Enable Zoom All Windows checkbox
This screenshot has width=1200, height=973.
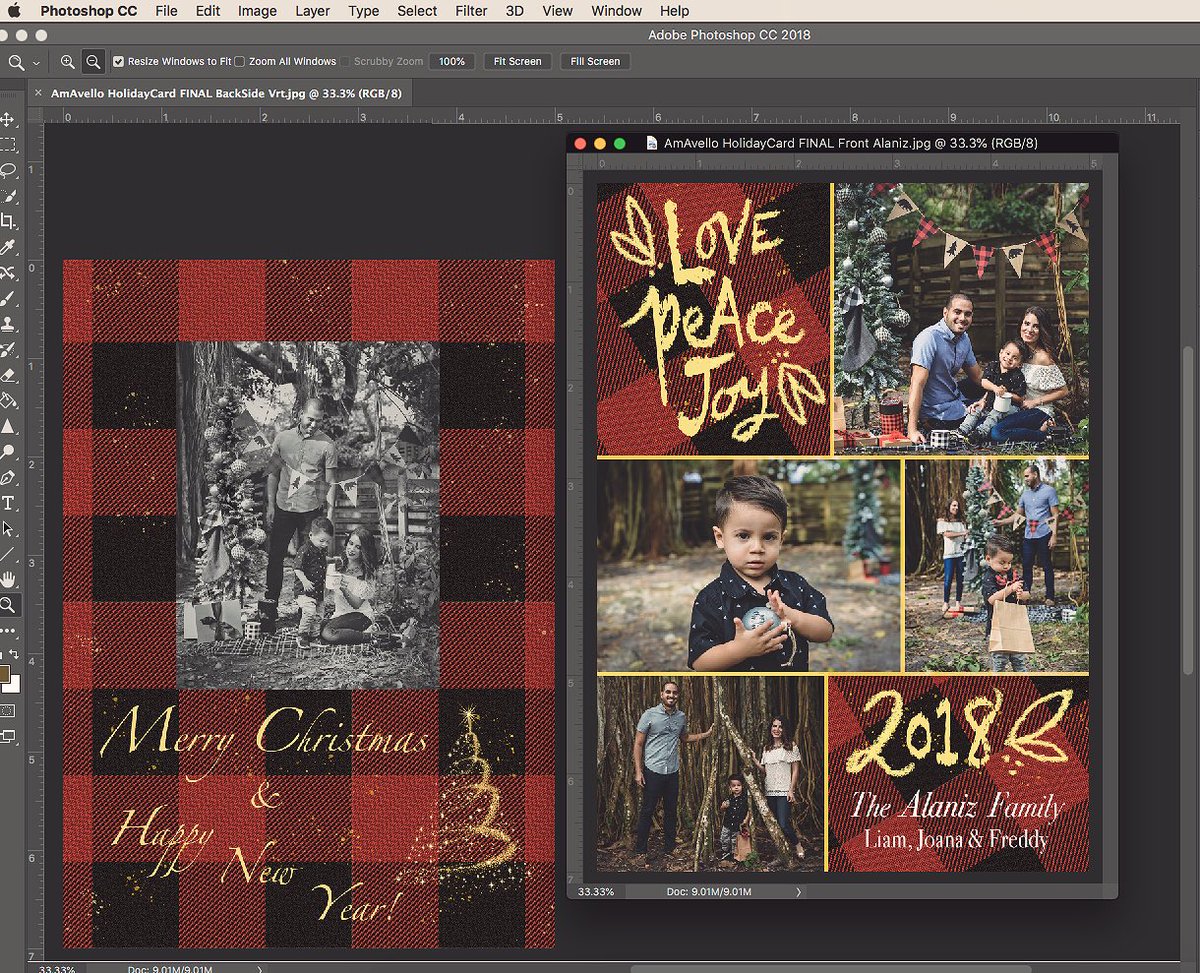239,61
